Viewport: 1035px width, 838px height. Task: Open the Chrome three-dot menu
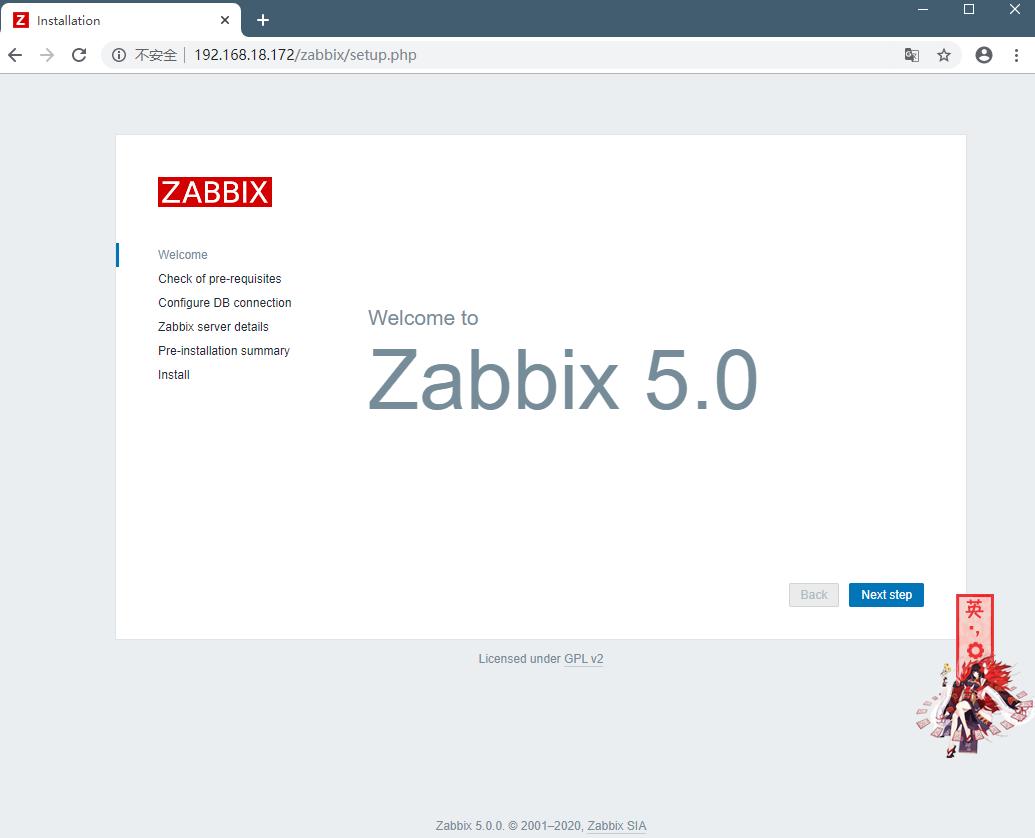[1017, 55]
